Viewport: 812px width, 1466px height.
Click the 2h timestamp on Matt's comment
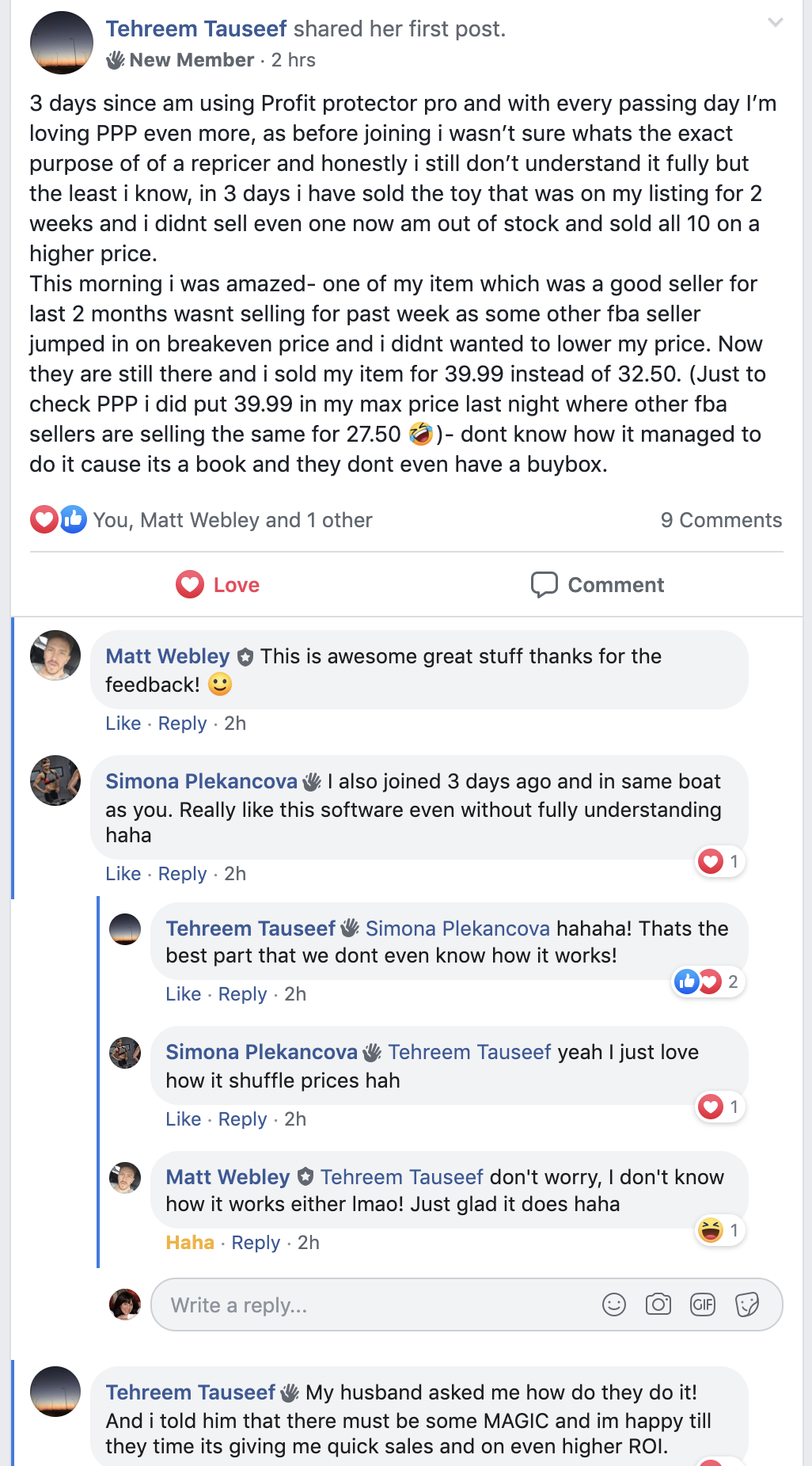point(235,723)
